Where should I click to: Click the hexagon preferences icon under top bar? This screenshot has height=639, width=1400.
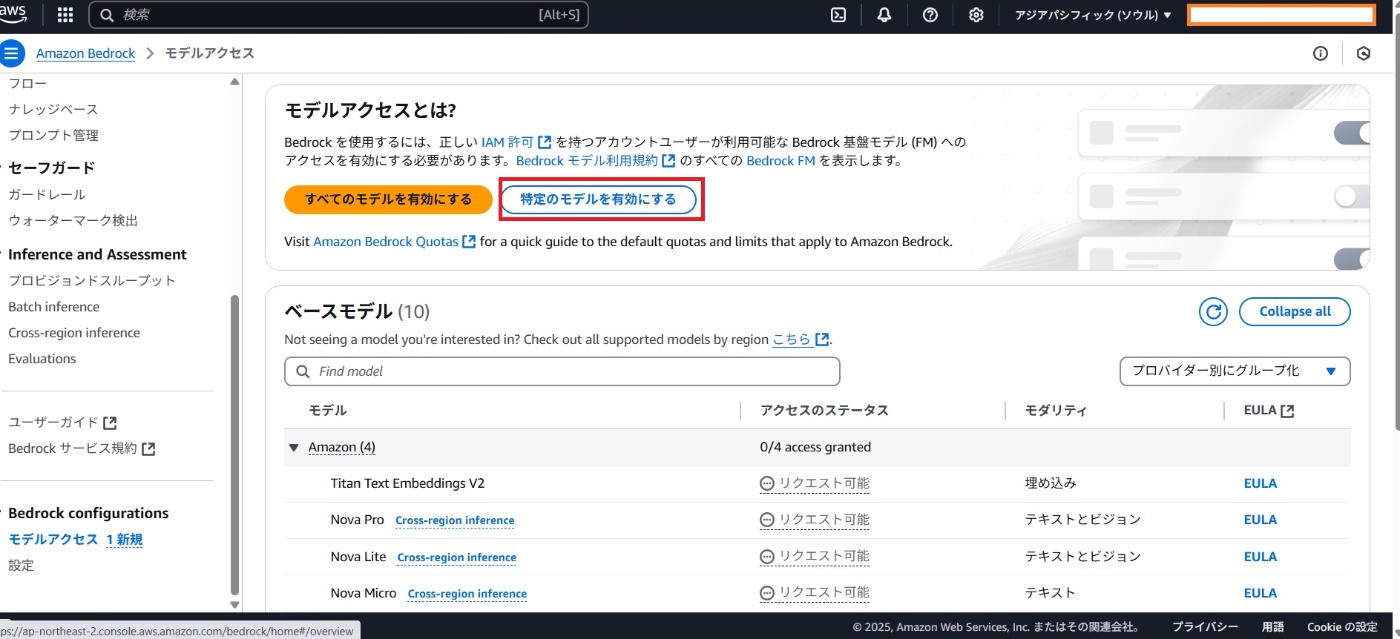pyautogui.click(x=1363, y=54)
